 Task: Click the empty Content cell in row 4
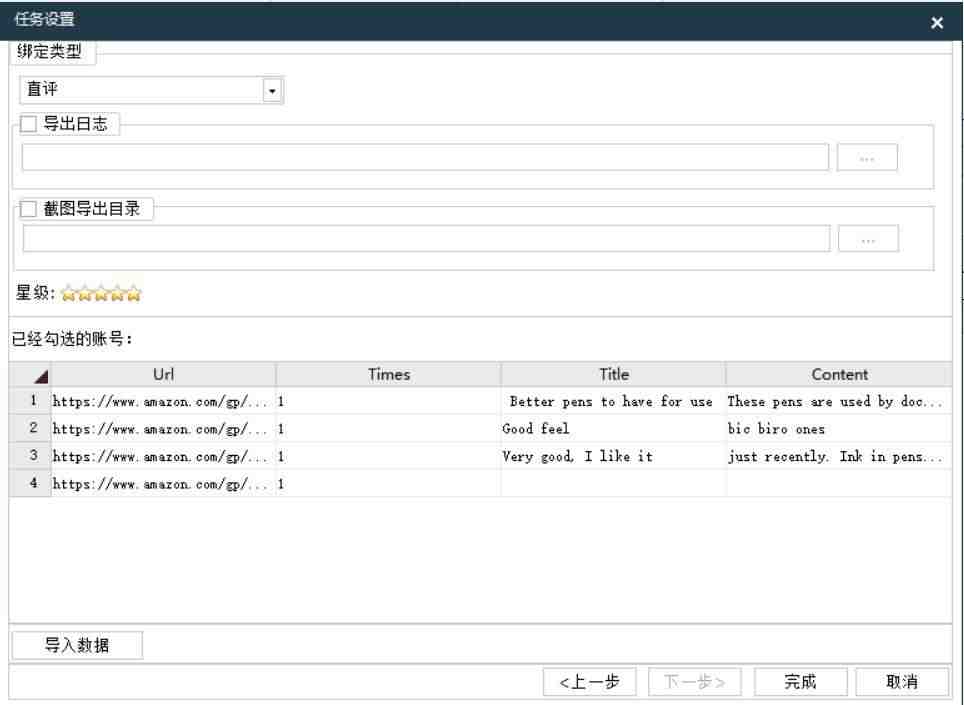click(x=839, y=484)
